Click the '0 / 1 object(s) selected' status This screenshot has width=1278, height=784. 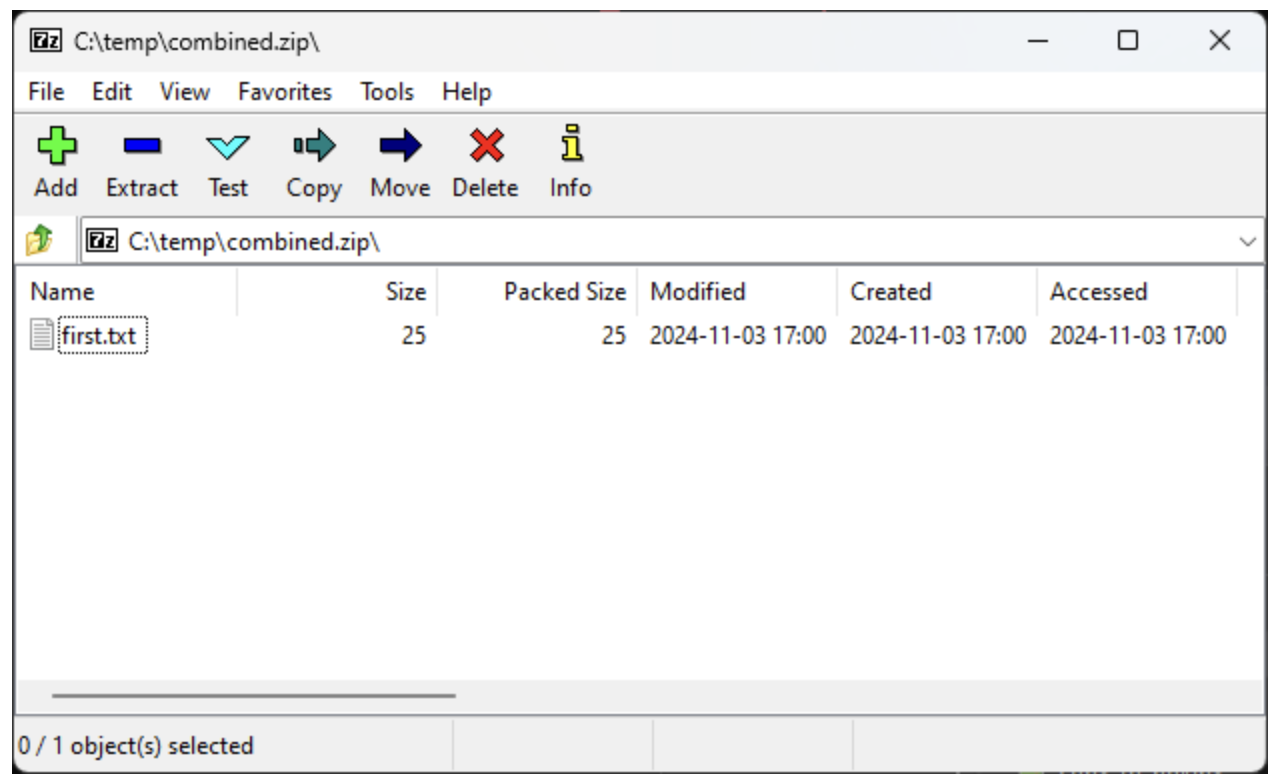point(136,746)
